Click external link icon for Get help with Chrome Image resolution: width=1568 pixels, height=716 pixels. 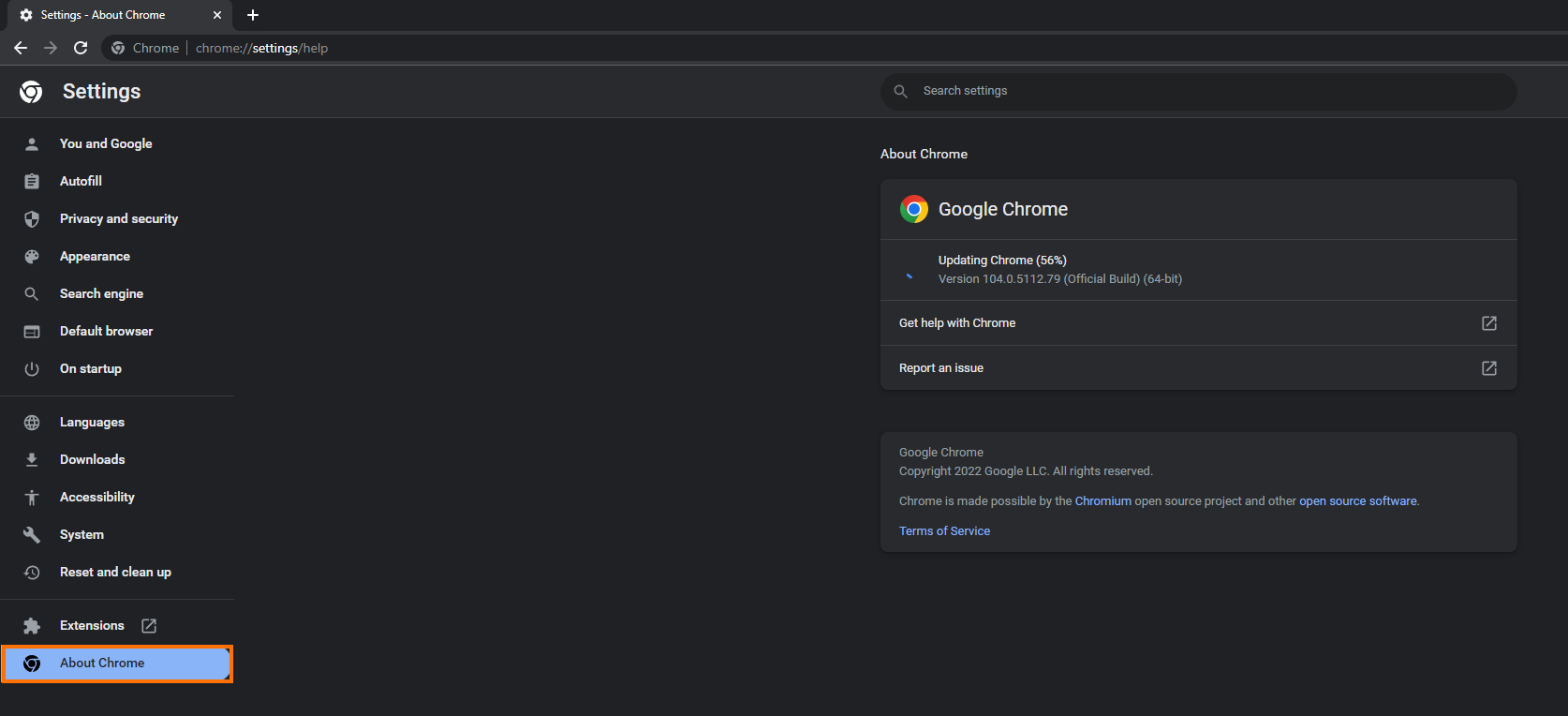tap(1489, 322)
